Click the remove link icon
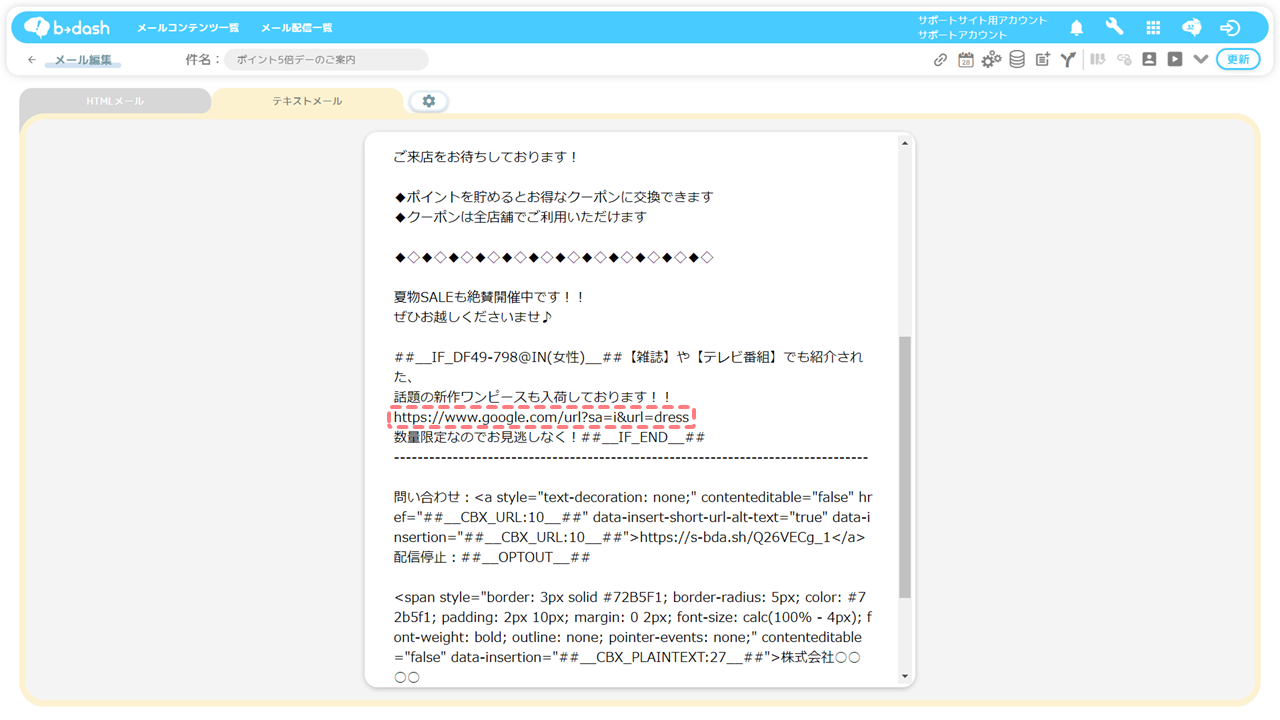This screenshot has width=1280, height=720. tap(1124, 60)
